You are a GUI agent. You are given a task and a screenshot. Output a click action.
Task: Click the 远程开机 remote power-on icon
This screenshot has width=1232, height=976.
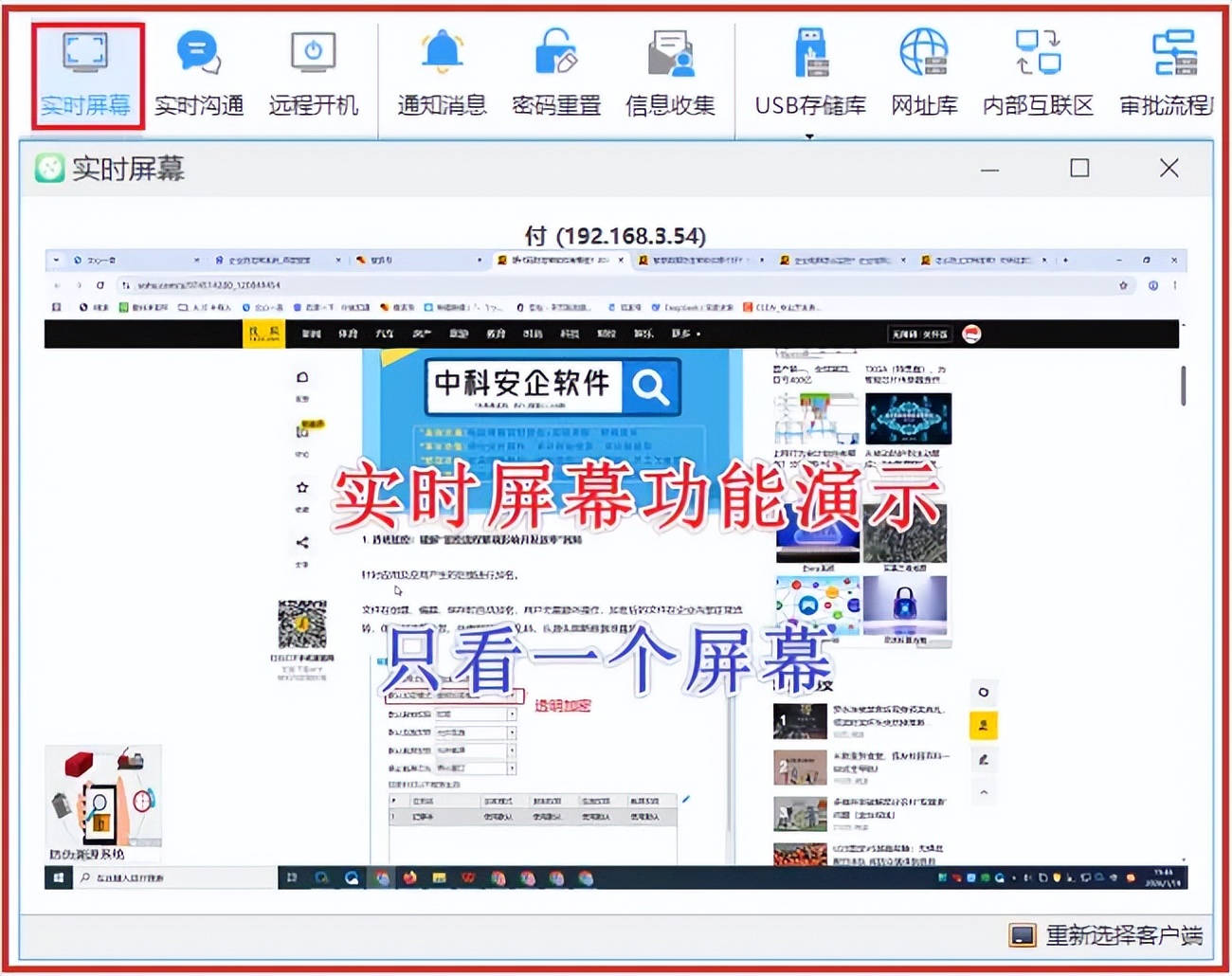[x=314, y=71]
